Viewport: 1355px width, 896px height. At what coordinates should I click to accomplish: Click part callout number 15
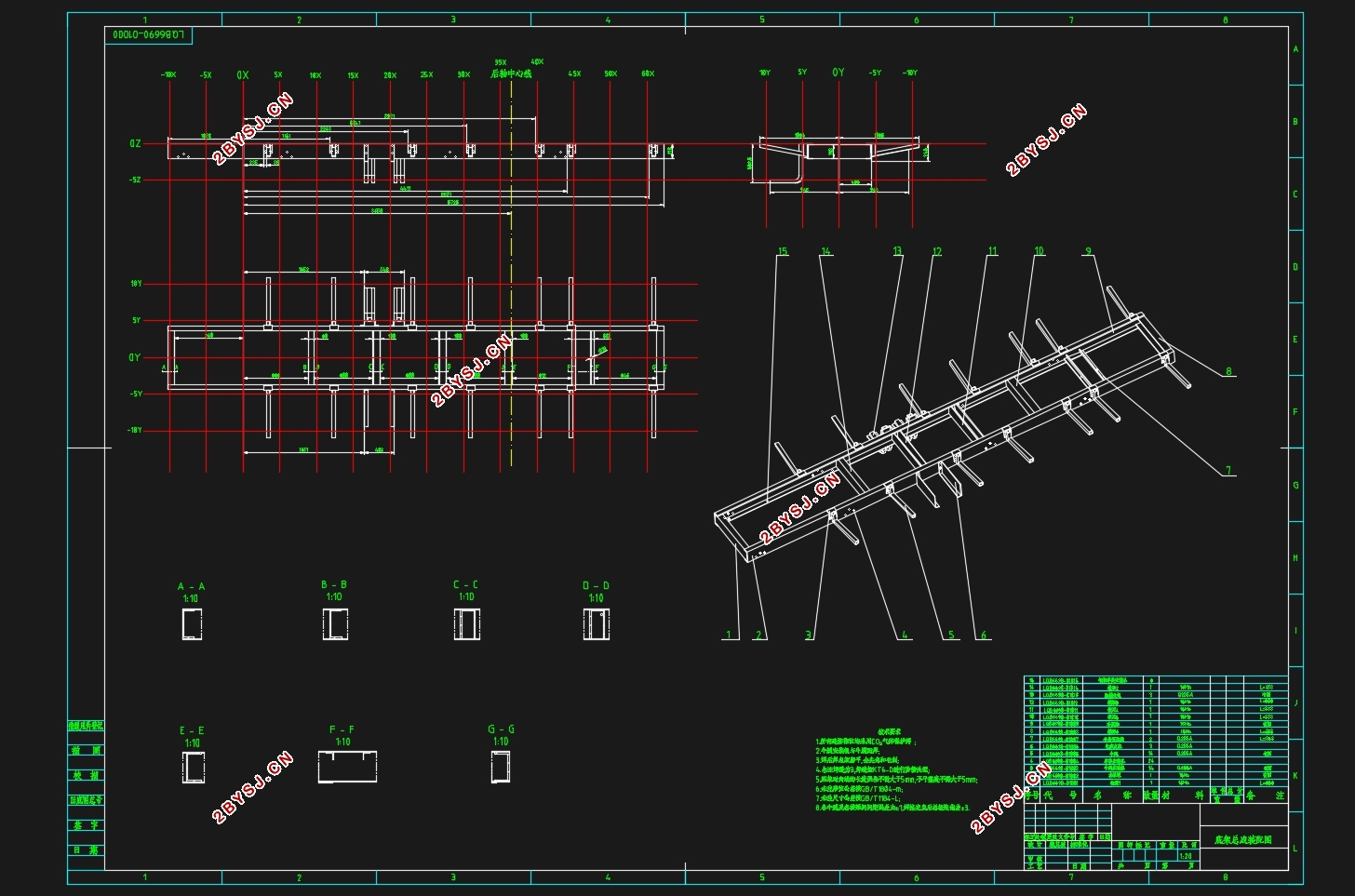click(x=783, y=251)
